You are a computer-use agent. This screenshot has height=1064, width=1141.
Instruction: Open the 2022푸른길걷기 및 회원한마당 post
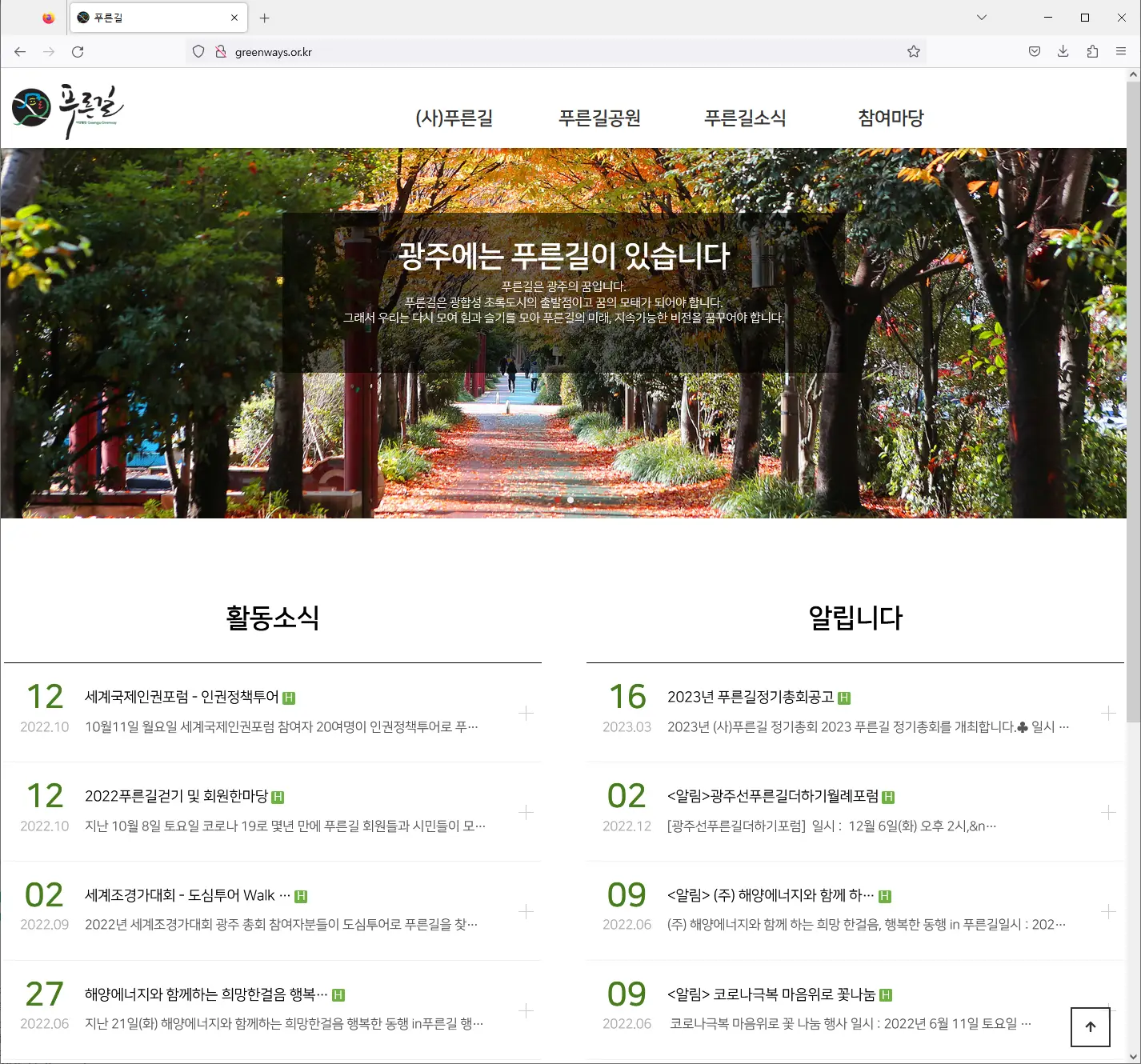pyautogui.click(x=182, y=795)
